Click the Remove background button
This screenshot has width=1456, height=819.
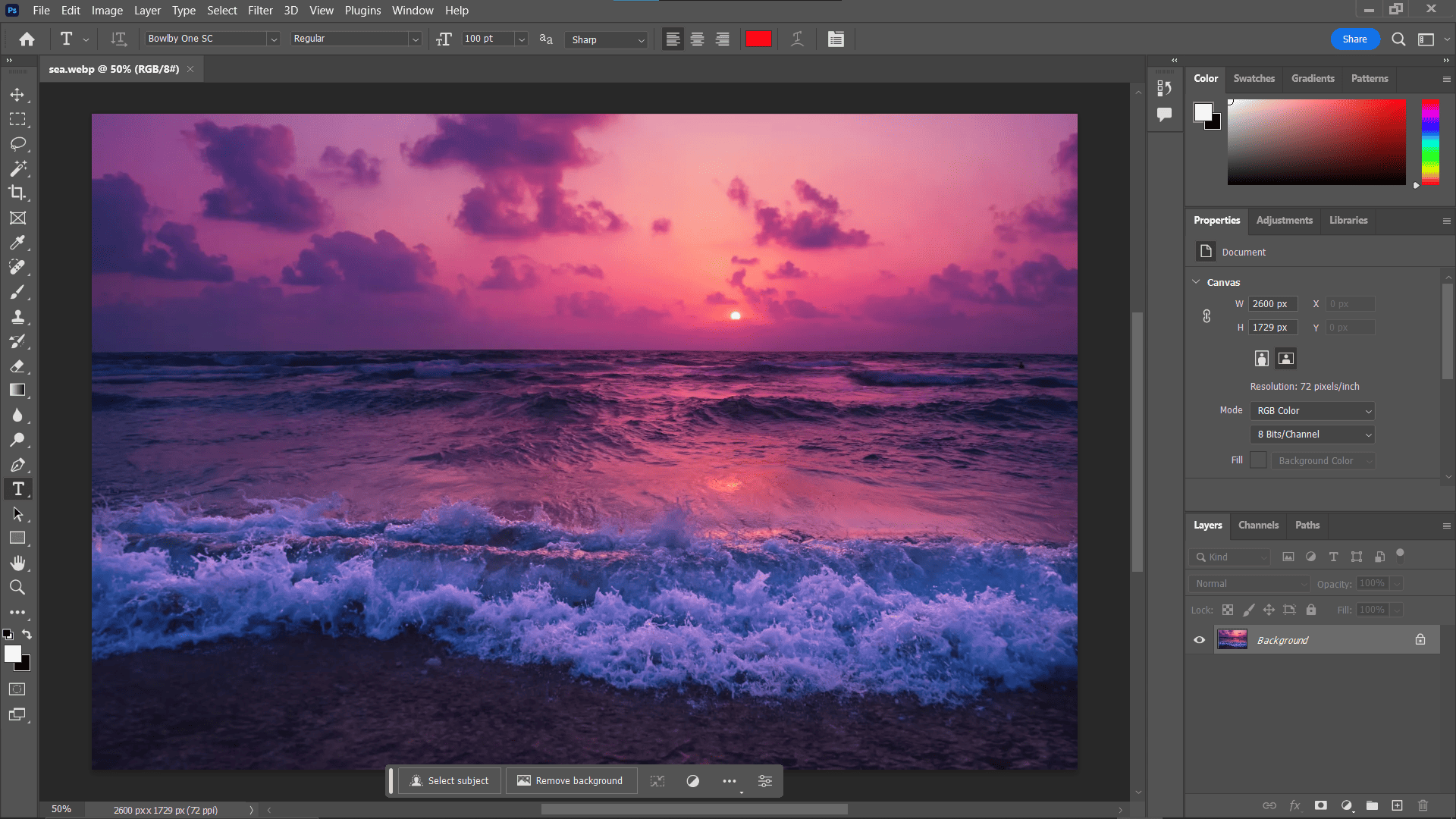tap(571, 780)
